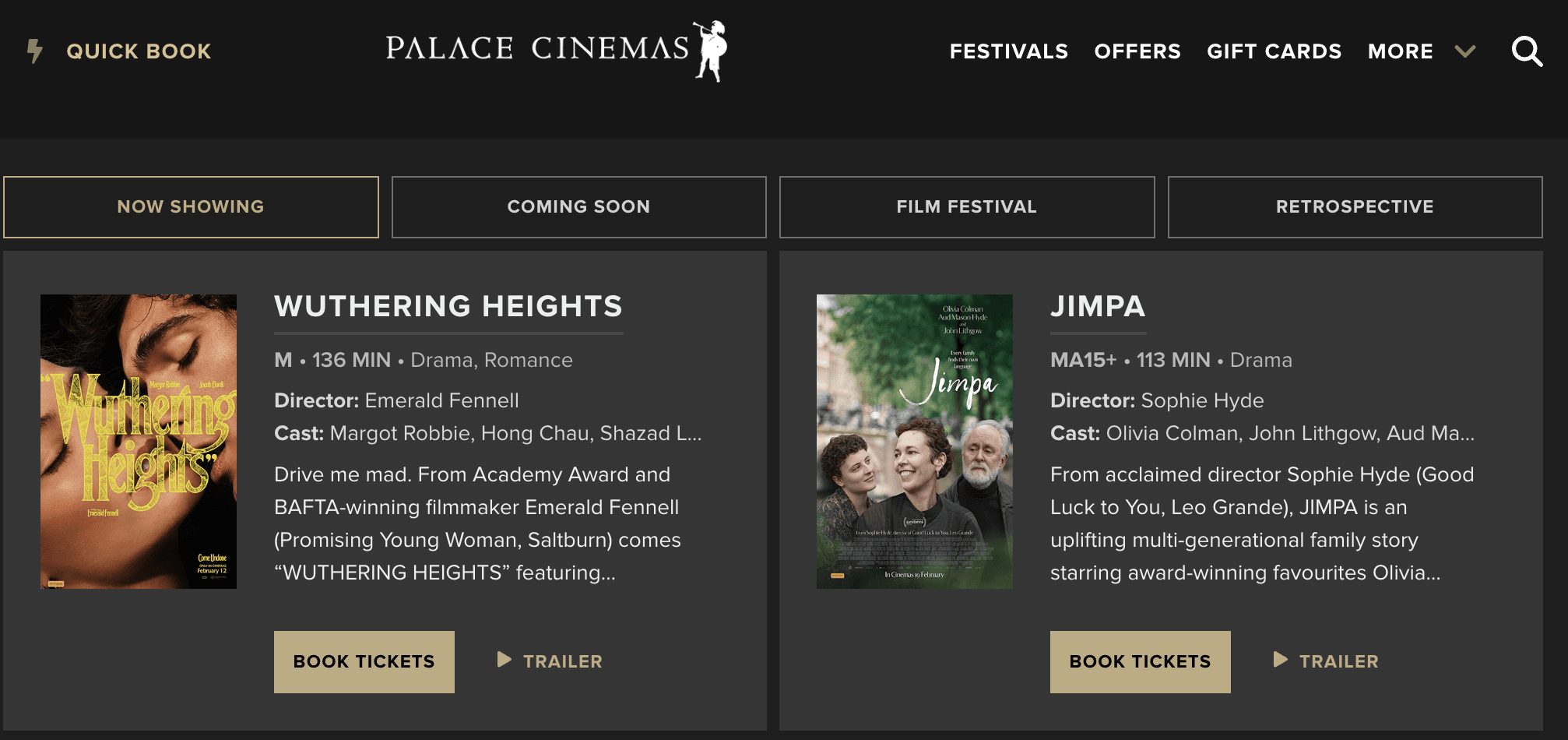Switch to the Retrospective tab
Screen dimensions: 1568x740
click(x=1355, y=207)
